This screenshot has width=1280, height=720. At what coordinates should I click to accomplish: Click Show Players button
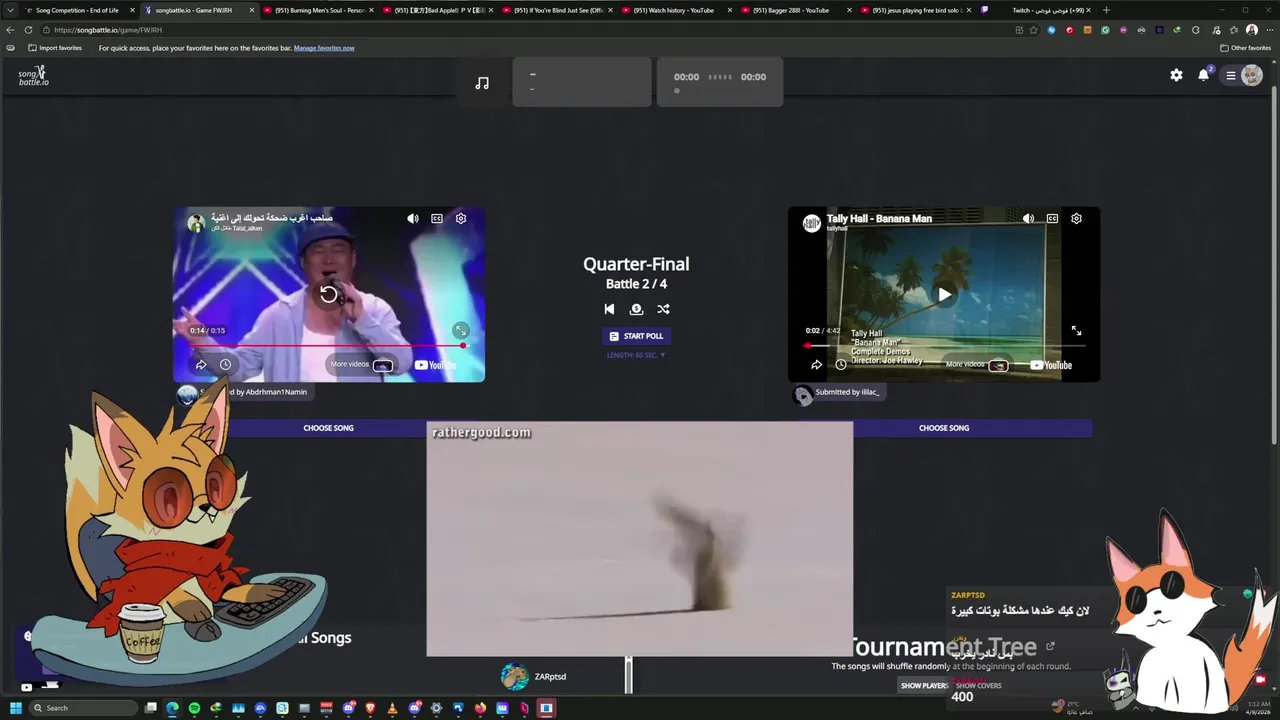tap(925, 686)
